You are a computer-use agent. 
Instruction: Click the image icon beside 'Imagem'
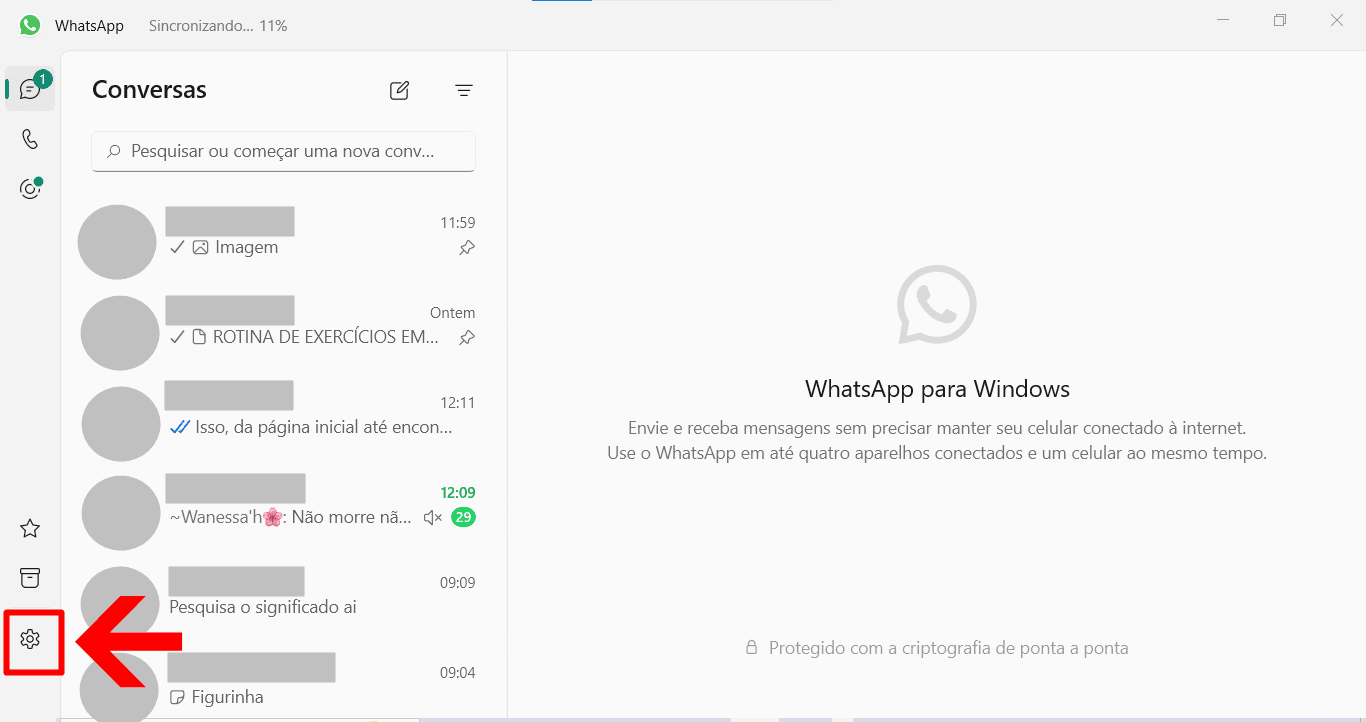click(x=200, y=247)
